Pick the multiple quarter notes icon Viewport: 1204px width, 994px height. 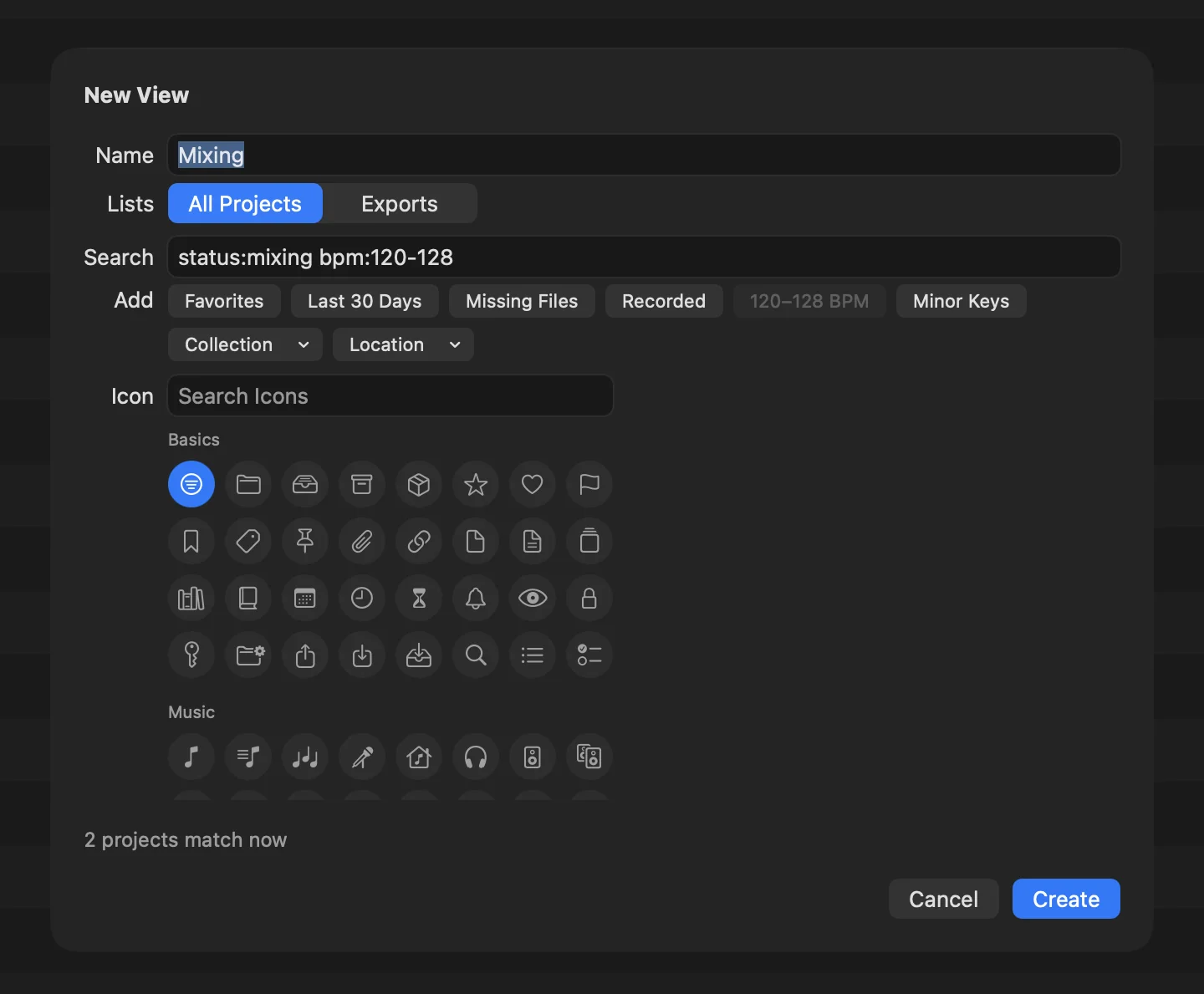(x=305, y=757)
